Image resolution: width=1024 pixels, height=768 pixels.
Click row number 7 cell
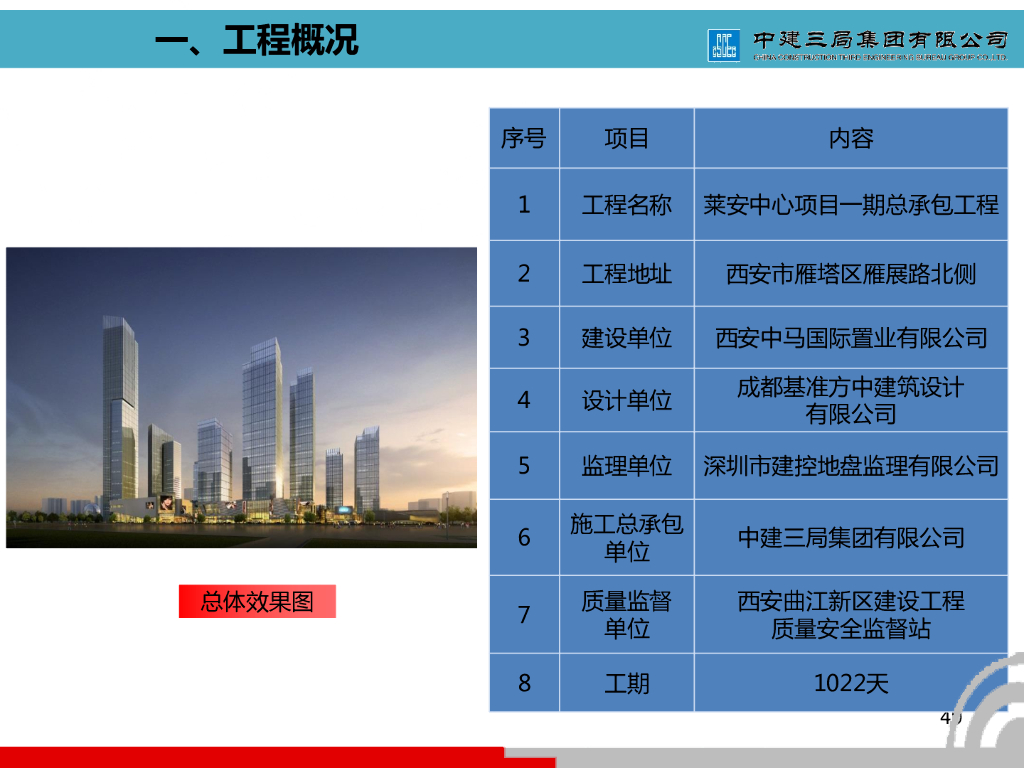[524, 615]
